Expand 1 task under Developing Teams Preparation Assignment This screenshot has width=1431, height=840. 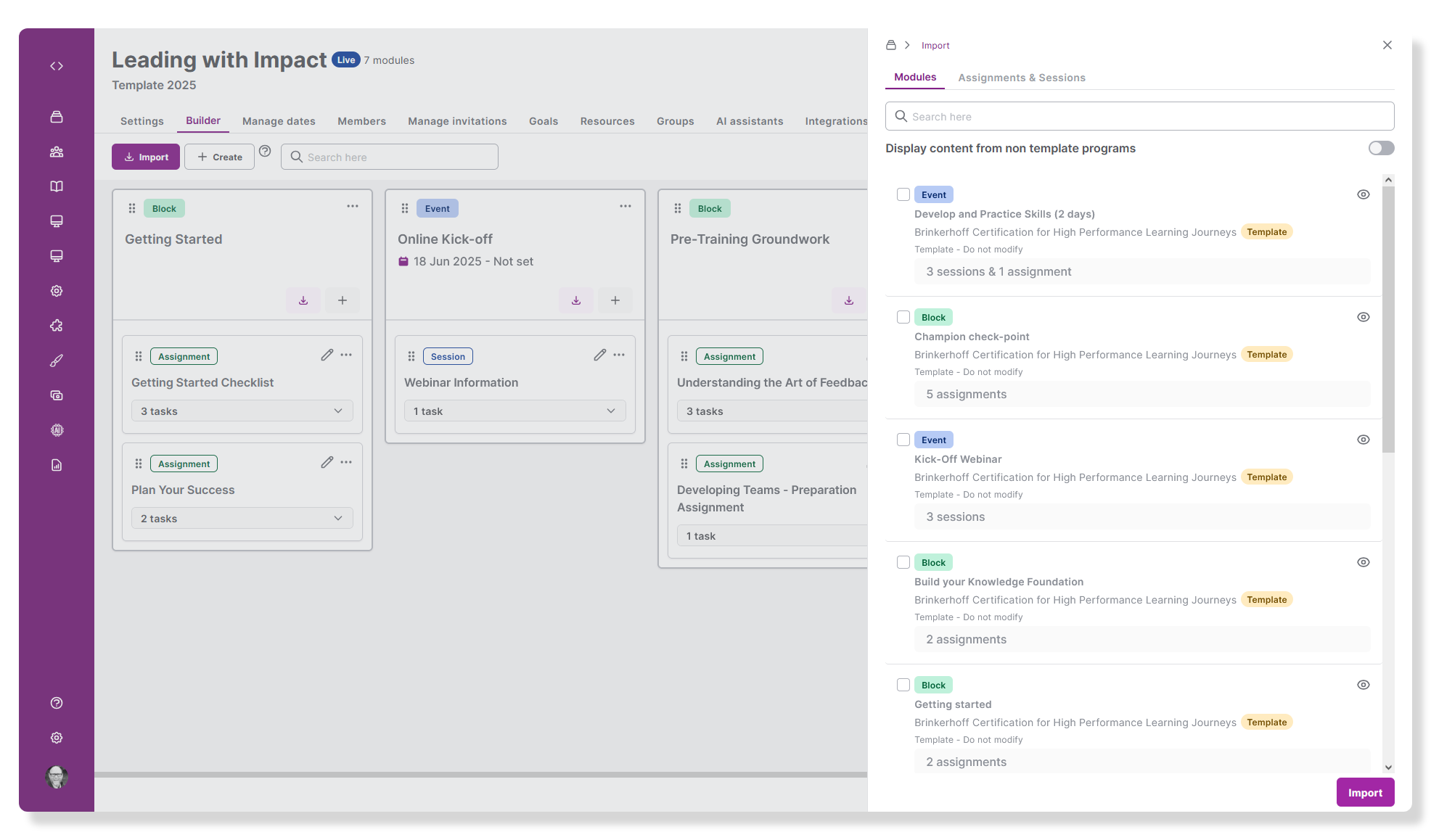772,535
